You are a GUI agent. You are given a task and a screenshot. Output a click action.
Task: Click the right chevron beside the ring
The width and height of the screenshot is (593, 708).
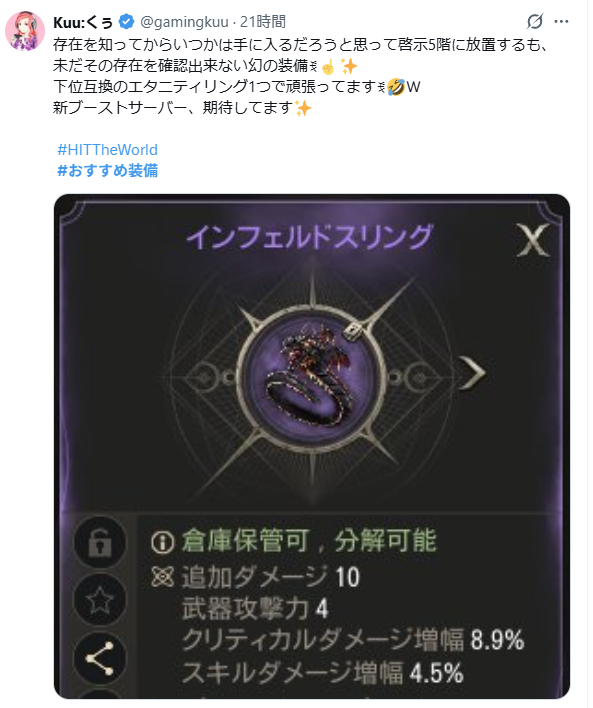coord(472,373)
